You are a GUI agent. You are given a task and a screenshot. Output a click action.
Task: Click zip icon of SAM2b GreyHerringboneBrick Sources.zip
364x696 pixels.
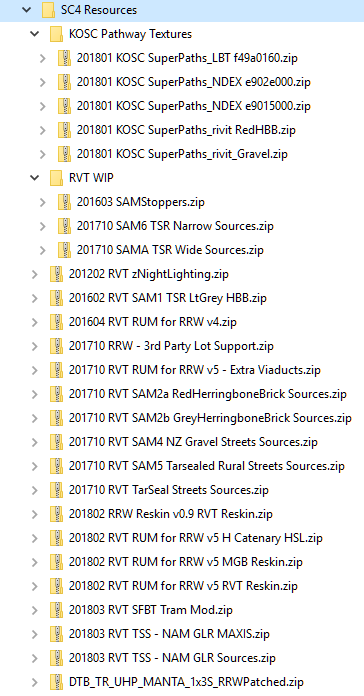(x=56, y=418)
